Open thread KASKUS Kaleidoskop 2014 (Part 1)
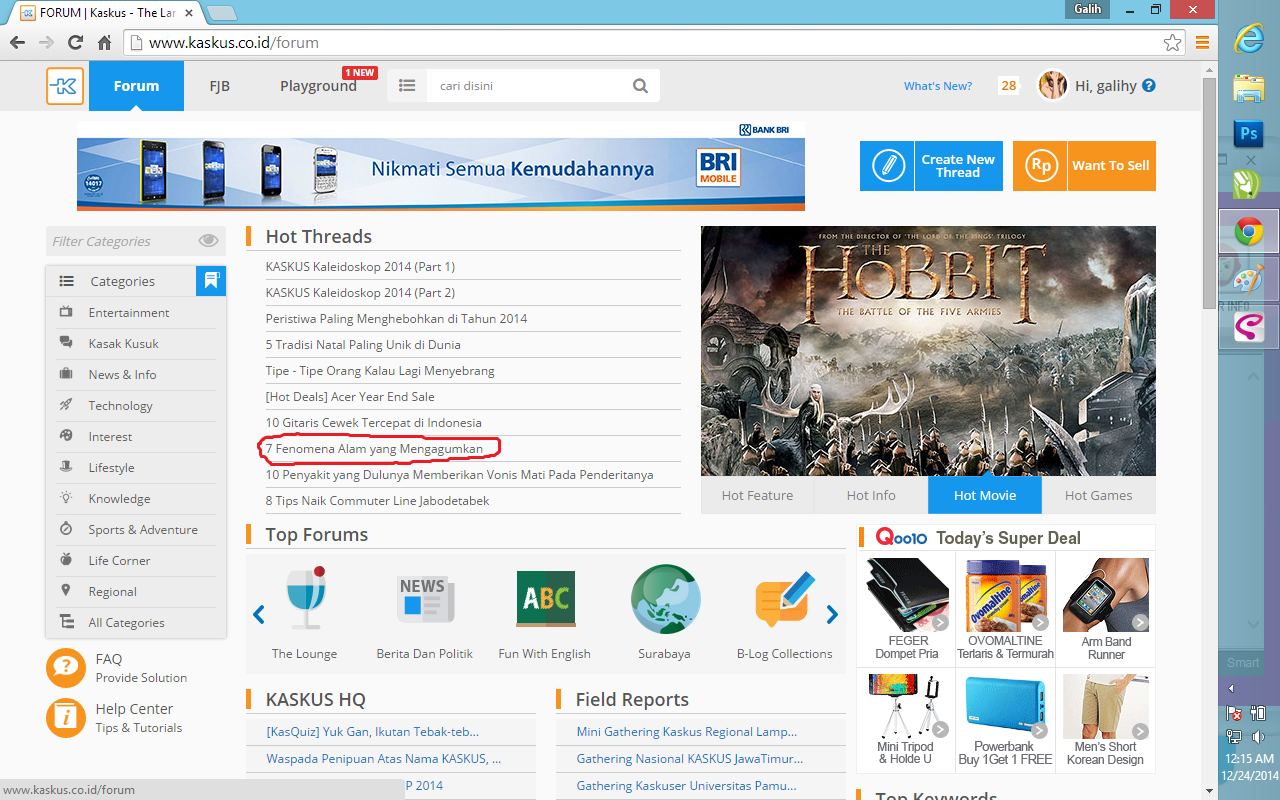Viewport: 1280px width, 800px height. pyautogui.click(x=360, y=266)
